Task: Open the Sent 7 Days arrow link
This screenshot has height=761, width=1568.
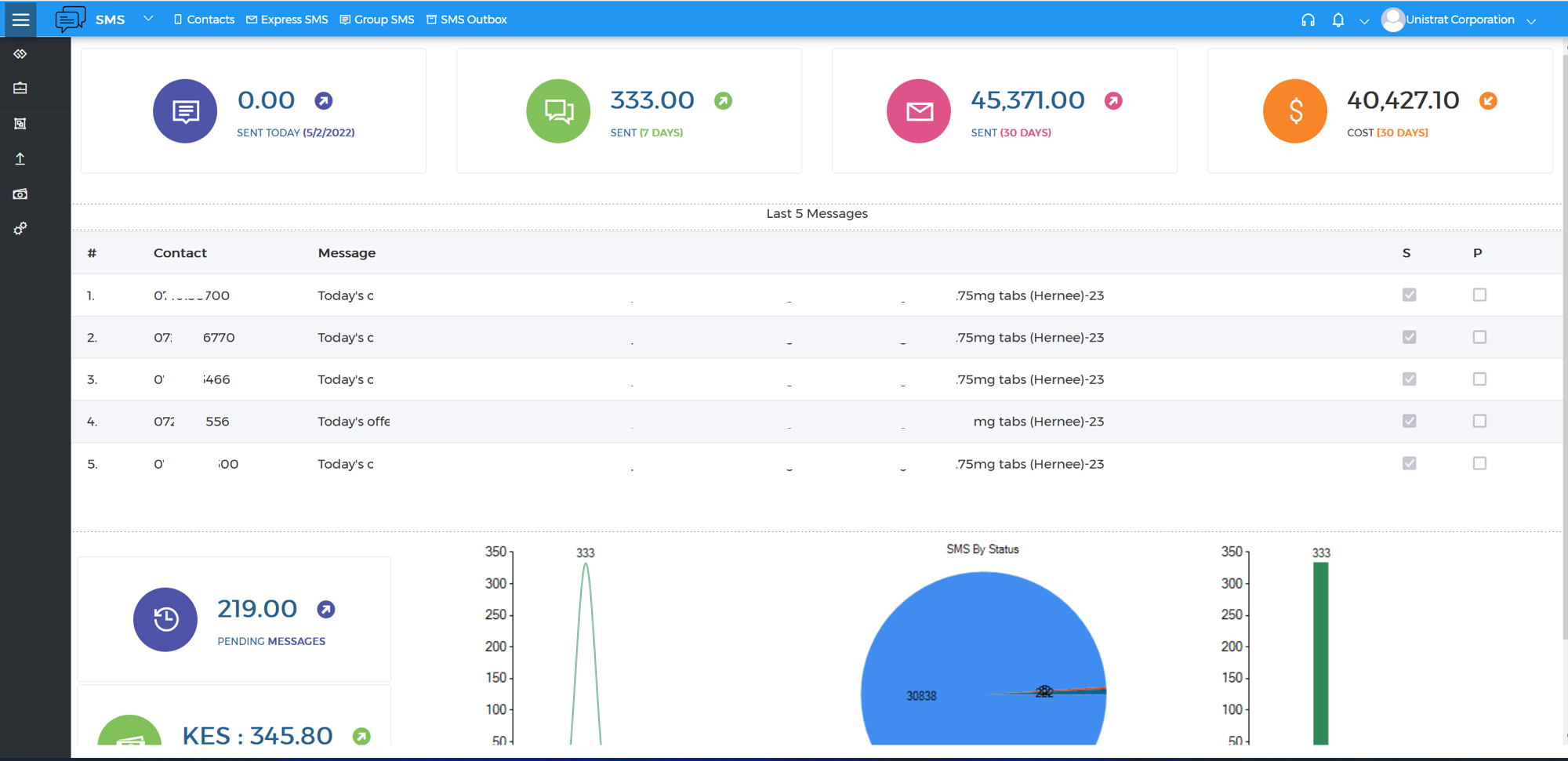Action: (x=723, y=100)
